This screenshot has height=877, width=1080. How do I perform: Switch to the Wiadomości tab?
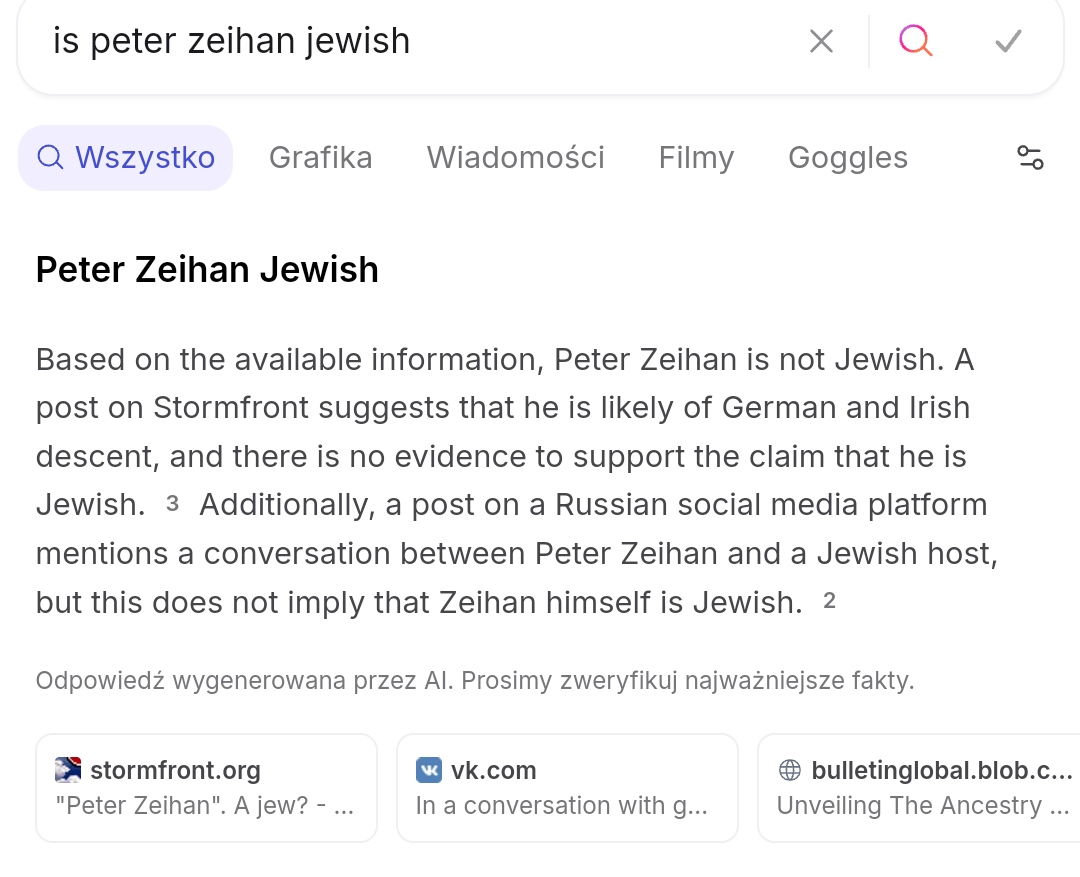pos(515,158)
